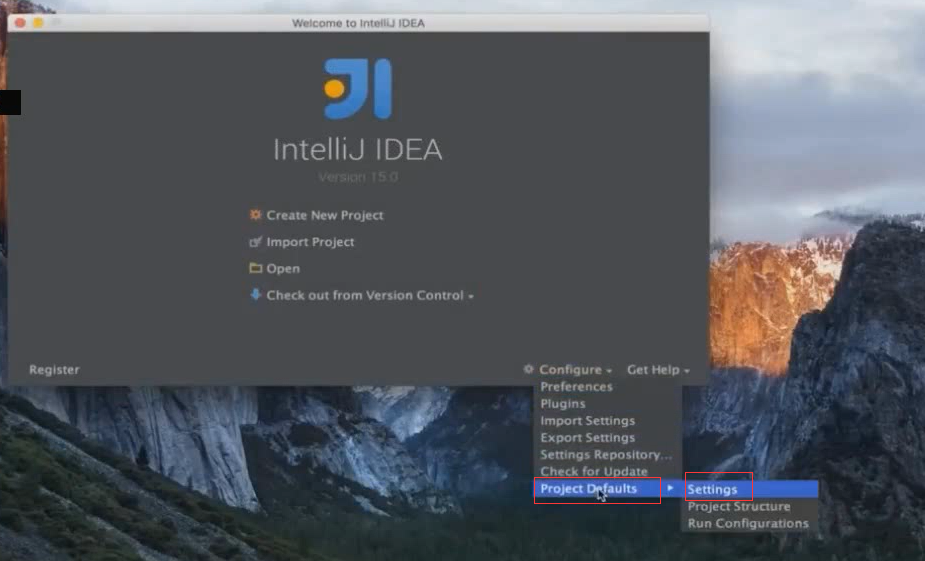The image size is (925, 561).
Task: Minimize the Welcome window with the yellow button
Action: 38,22
